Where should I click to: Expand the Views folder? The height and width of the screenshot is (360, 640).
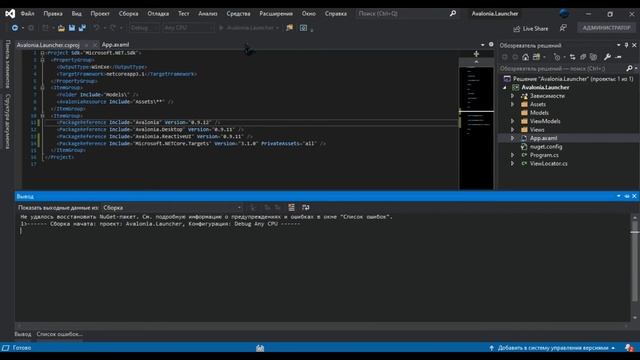pyautogui.click(x=513, y=129)
